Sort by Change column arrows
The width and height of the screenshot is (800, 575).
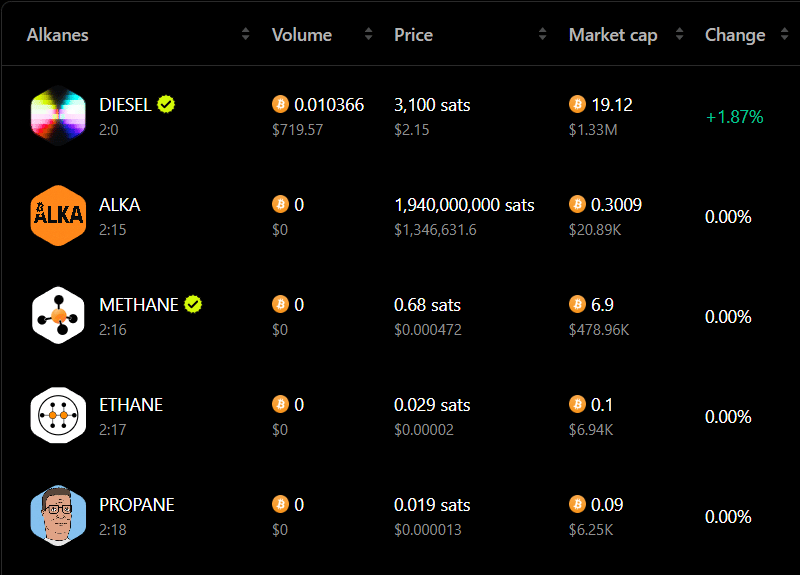[784, 34]
